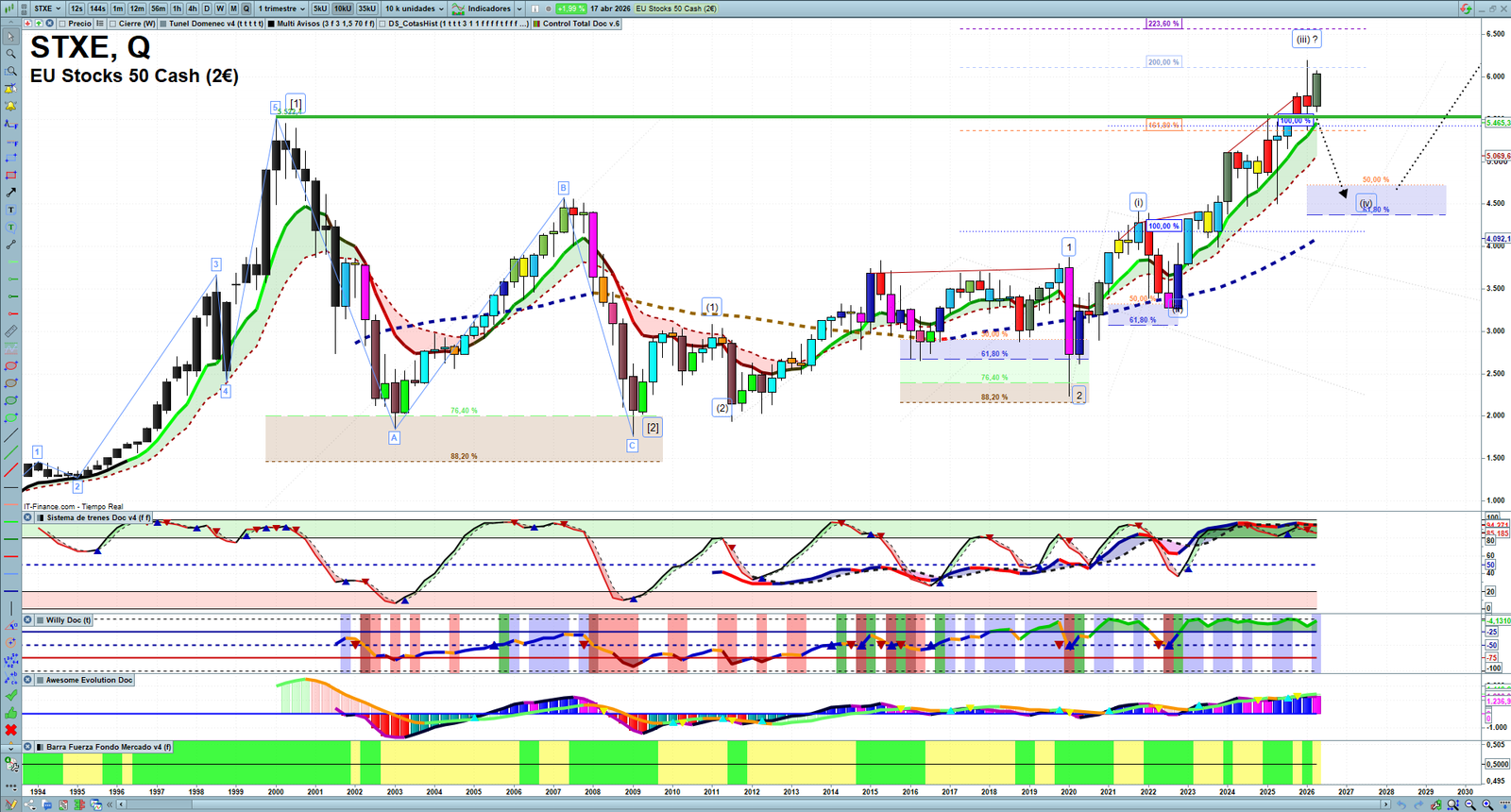Switch to the 1h timeframe
The width and height of the screenshot is (1511, 812).
pyautogui.click(x=177, y=8)
